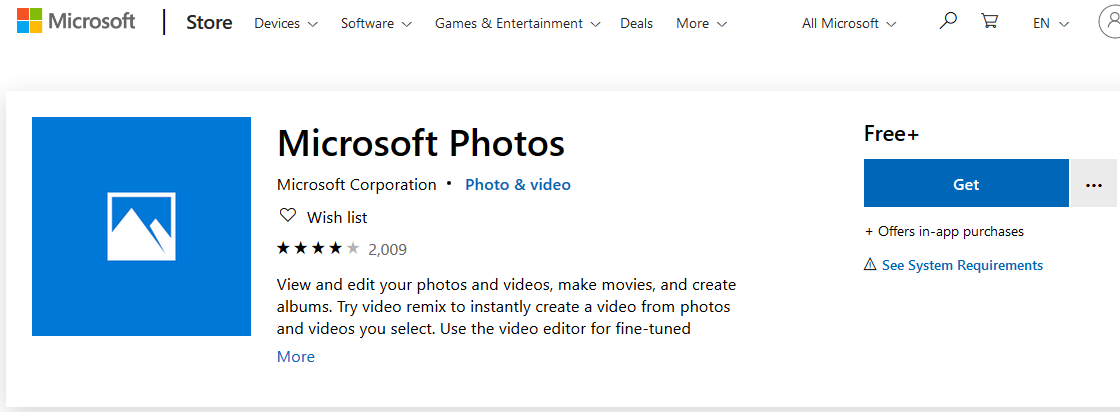
Task: Open the EN language dropdown
Action: click(x=1051, y=24)
